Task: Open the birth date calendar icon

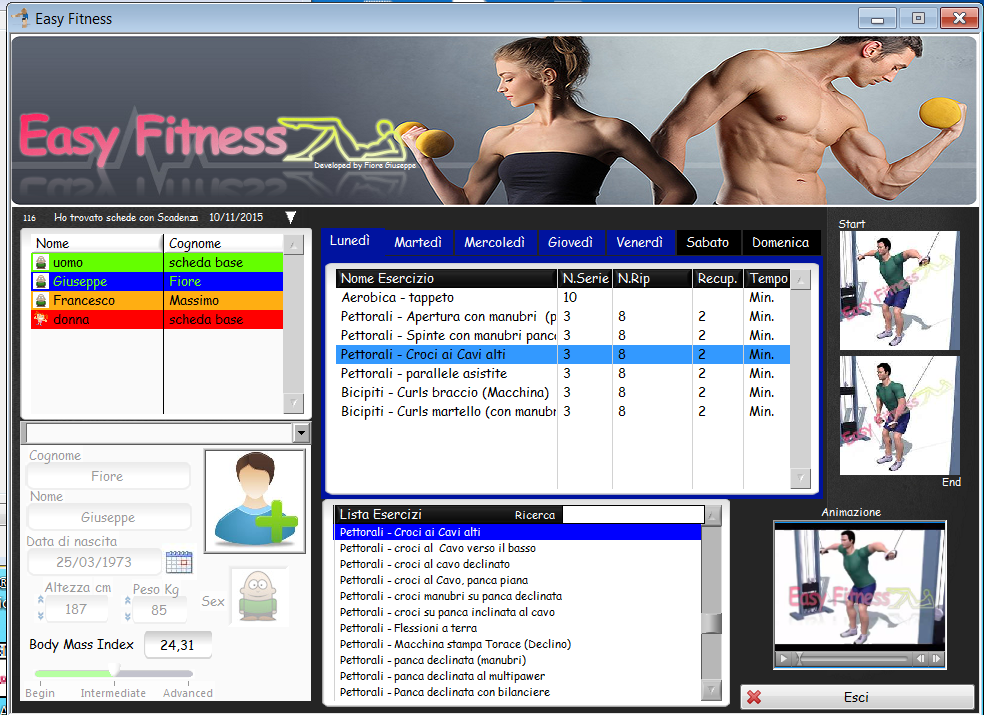Action: pyautogui.click(x=179, y=562)
